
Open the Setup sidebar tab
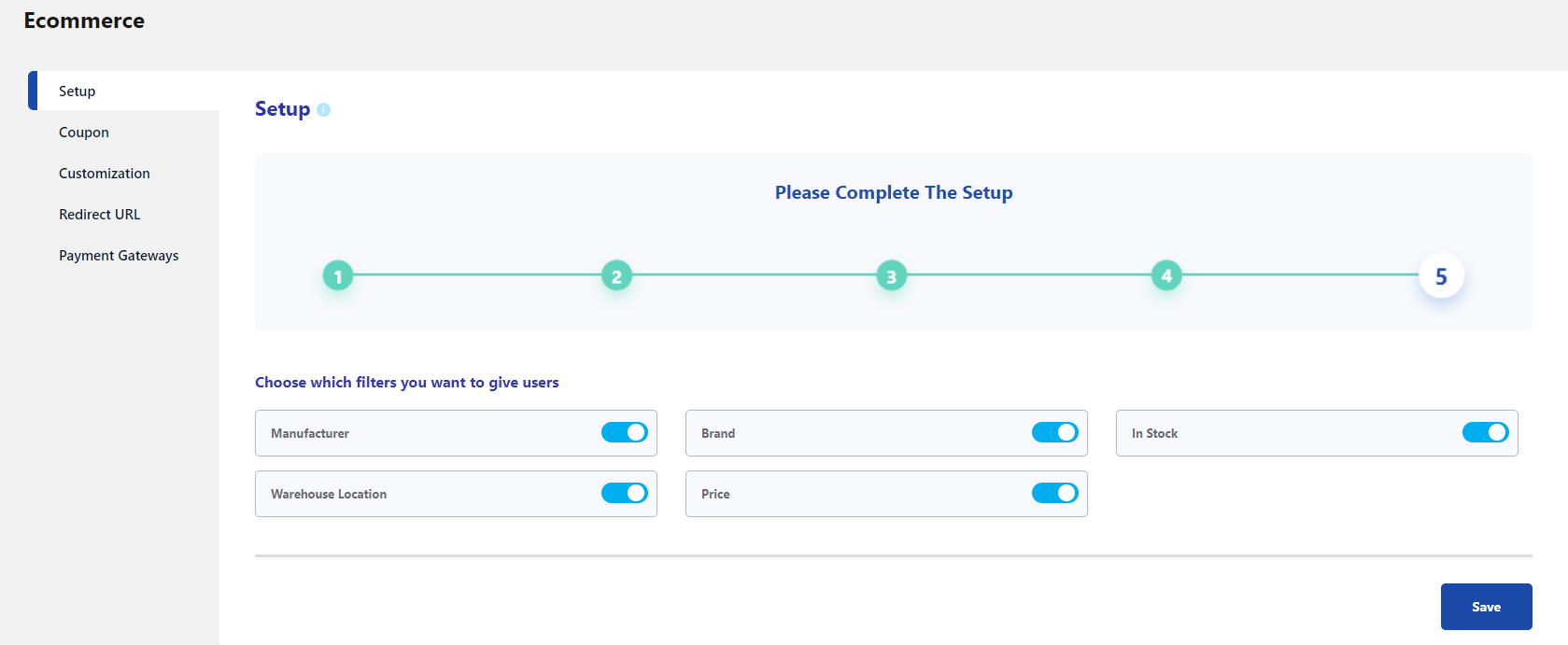click(x=78, y=91)
